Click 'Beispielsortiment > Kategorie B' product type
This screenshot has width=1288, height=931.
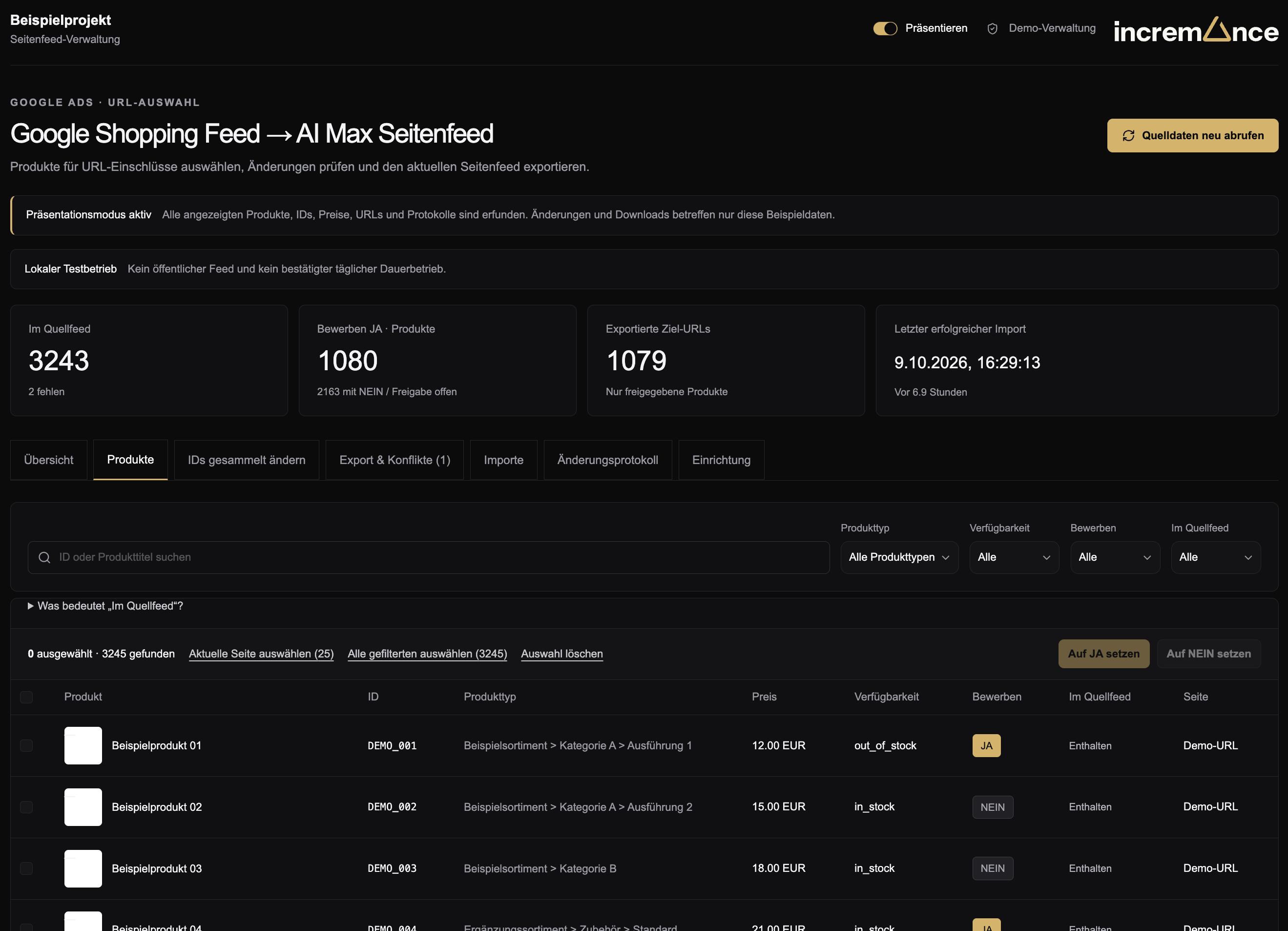click(540, 868)
